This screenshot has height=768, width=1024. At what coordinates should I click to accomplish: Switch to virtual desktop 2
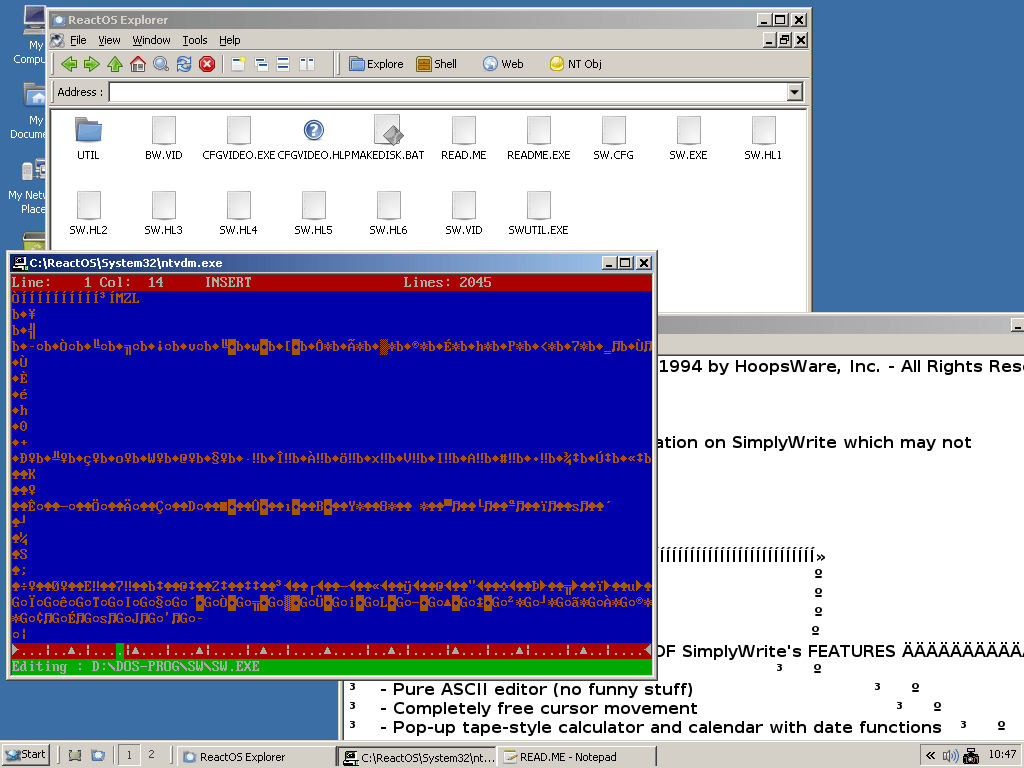[152, 756]
